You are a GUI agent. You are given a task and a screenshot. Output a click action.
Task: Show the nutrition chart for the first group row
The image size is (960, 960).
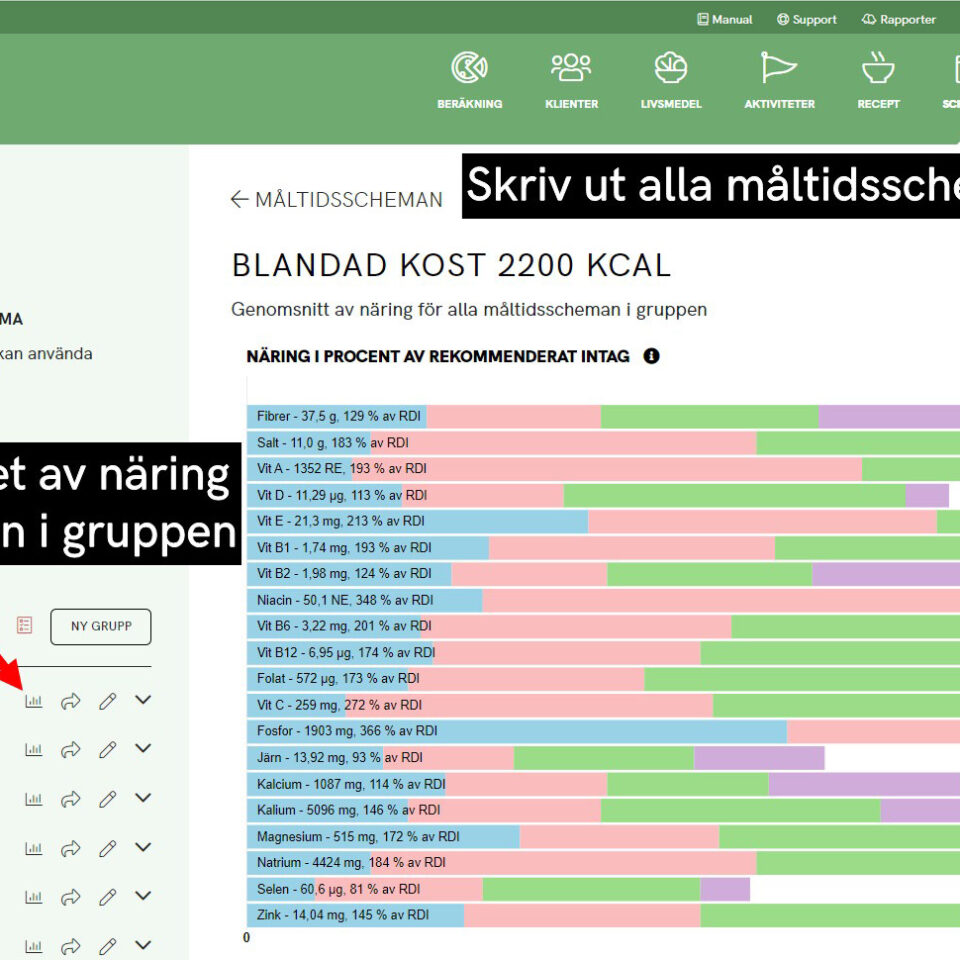pyautogui.click(x=34, y=701)
